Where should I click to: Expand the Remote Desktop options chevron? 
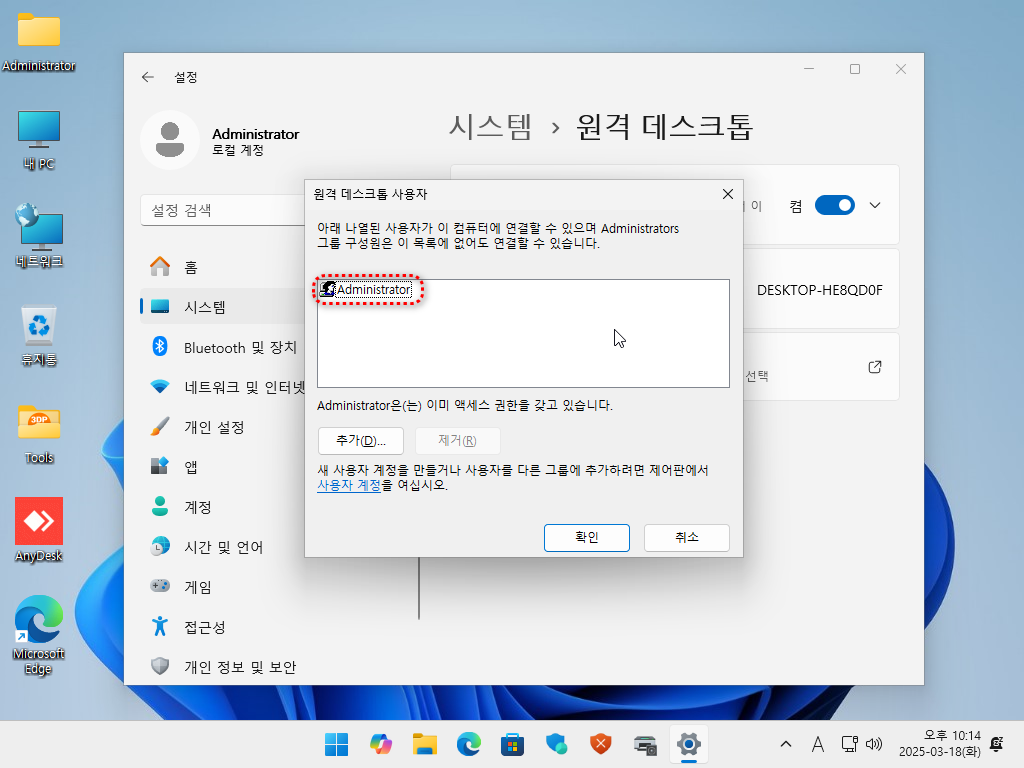pyautogui.click(x=875, y=205)
